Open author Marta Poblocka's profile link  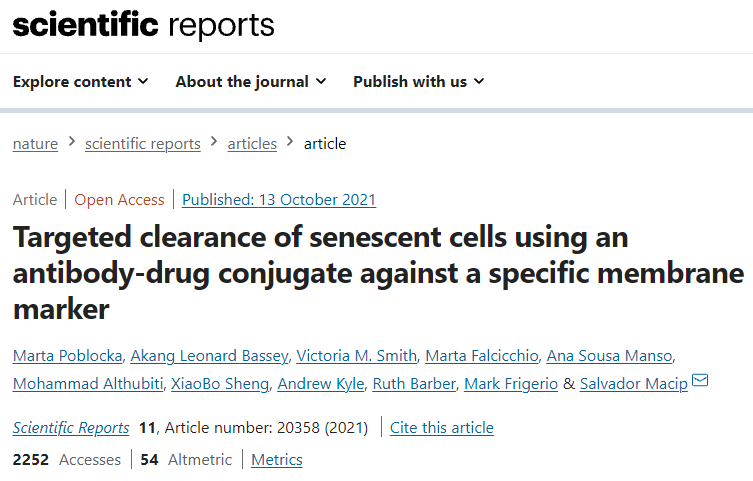(68, 356)
